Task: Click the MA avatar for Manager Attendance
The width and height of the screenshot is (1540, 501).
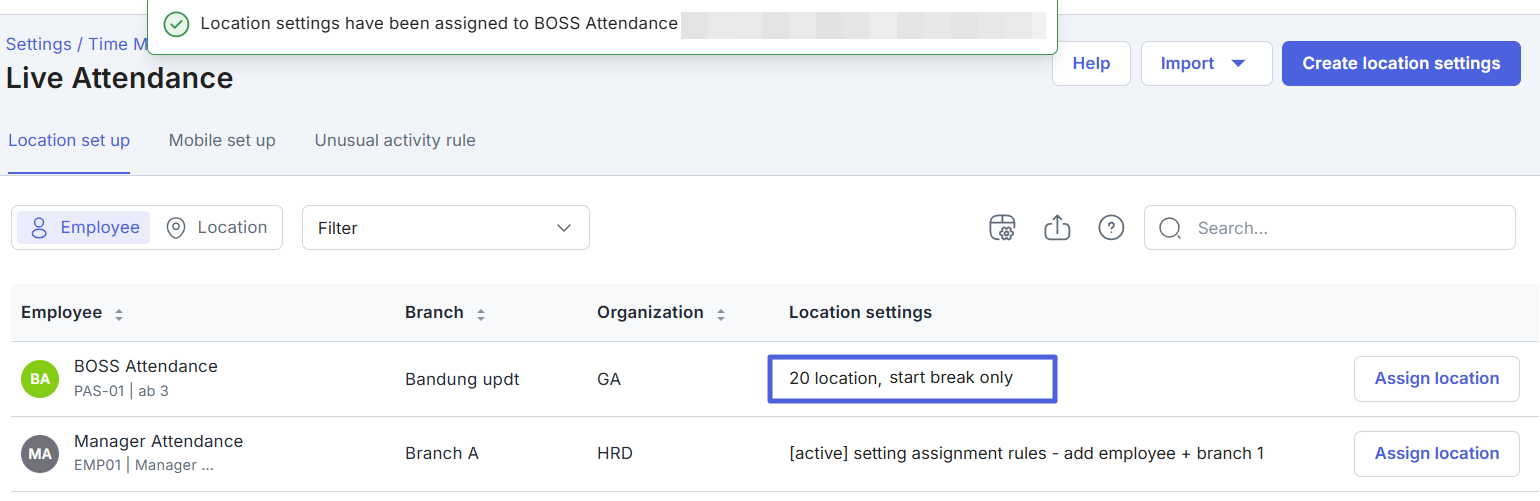Action: 40,454
